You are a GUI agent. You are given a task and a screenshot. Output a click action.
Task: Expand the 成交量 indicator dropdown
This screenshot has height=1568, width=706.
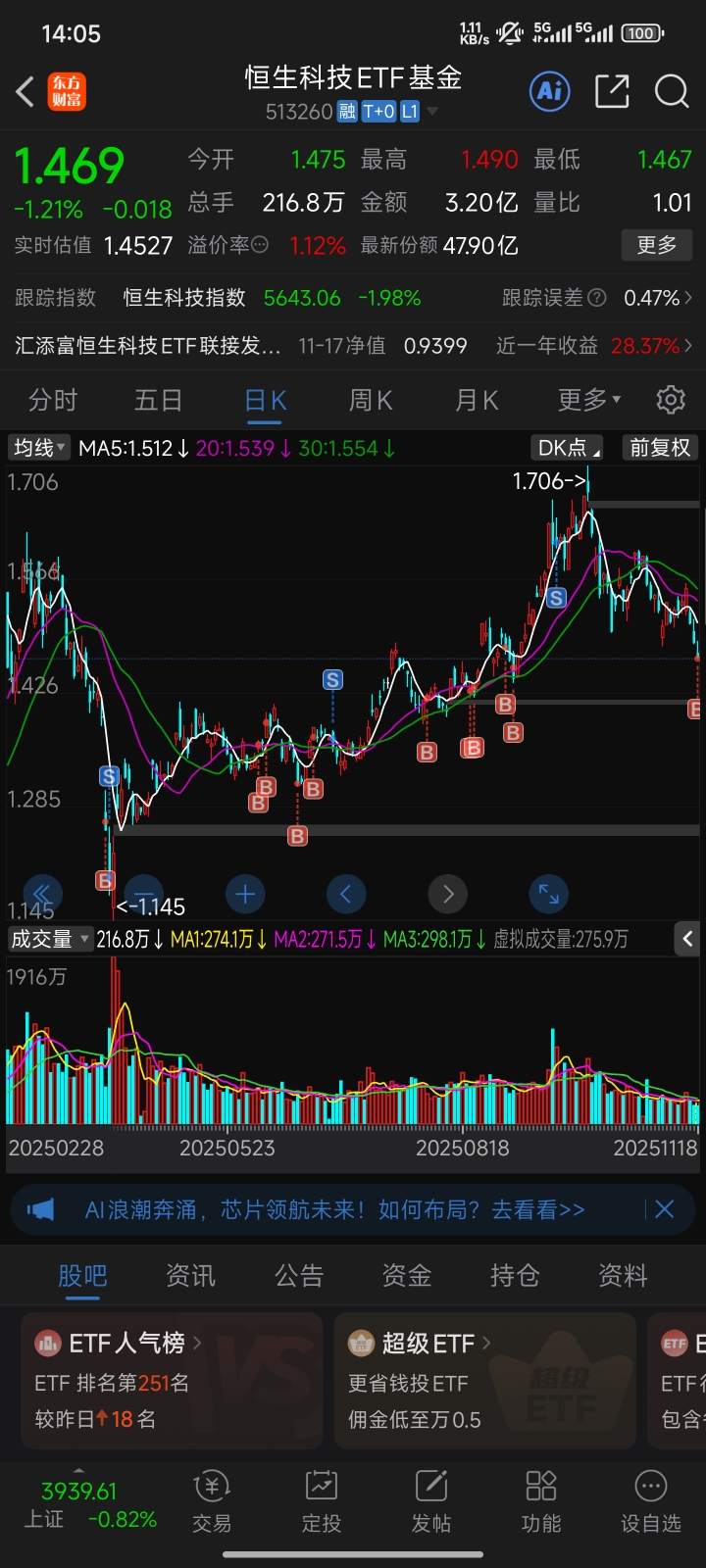50,939
